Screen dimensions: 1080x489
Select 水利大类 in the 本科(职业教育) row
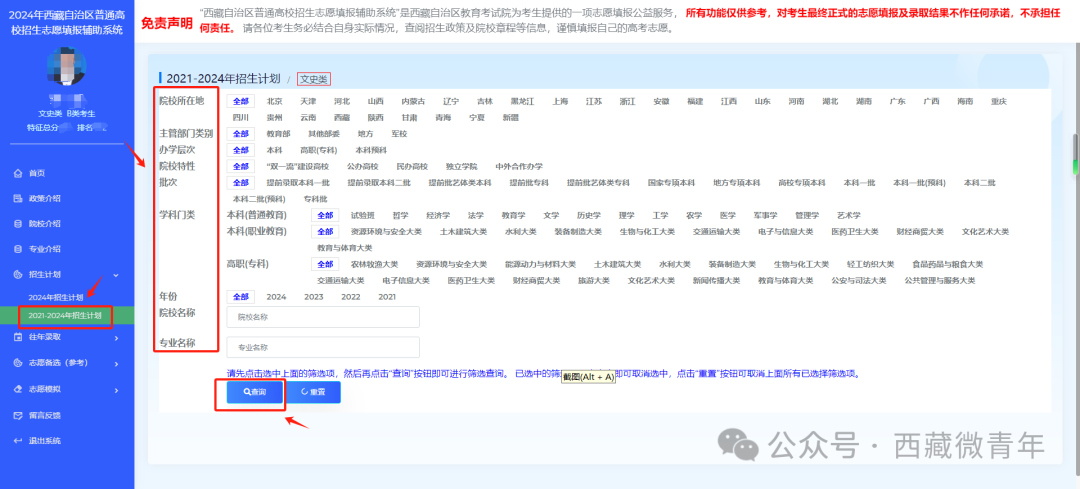[521, 231]
